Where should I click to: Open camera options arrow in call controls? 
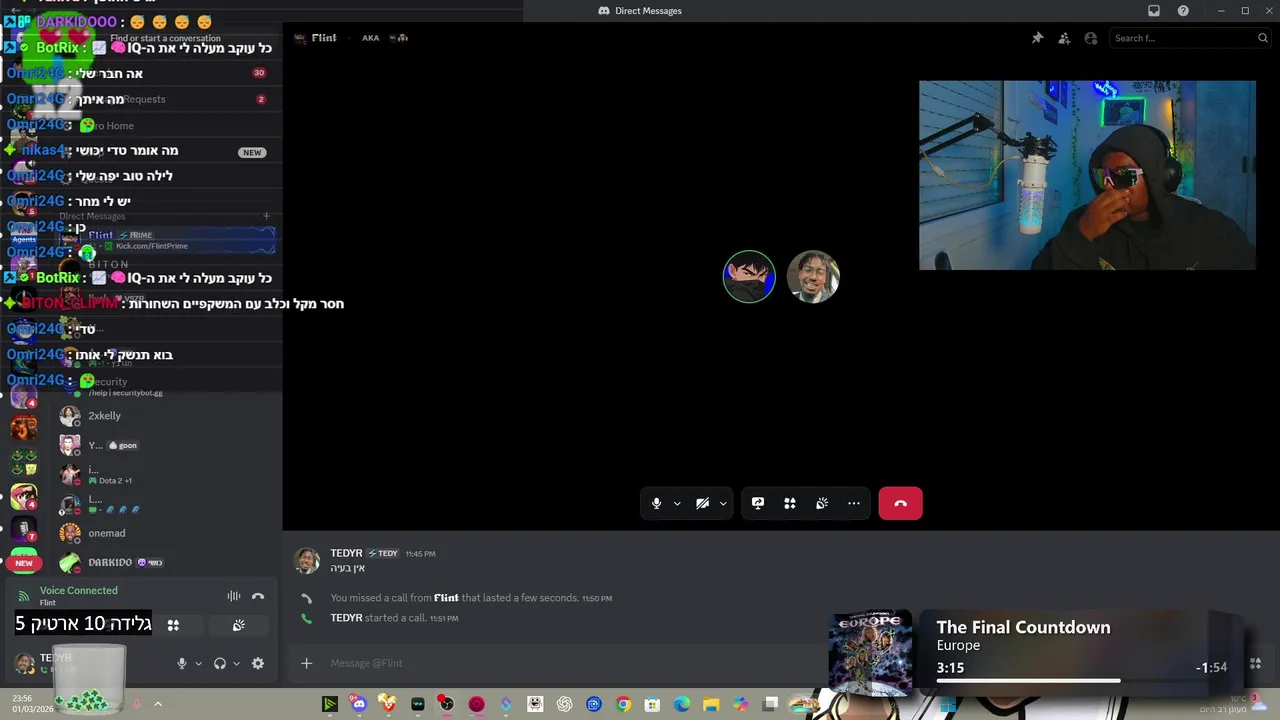pyautogui.click(x=723, y=503)
